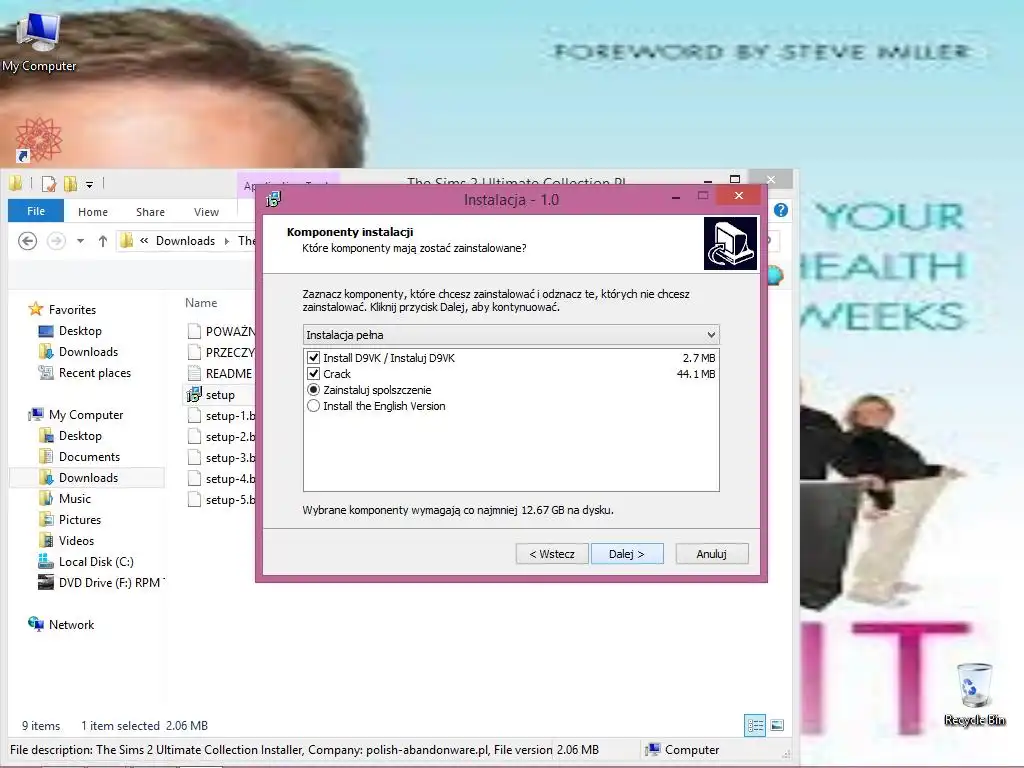Click the README file icon

pos(194,373)
